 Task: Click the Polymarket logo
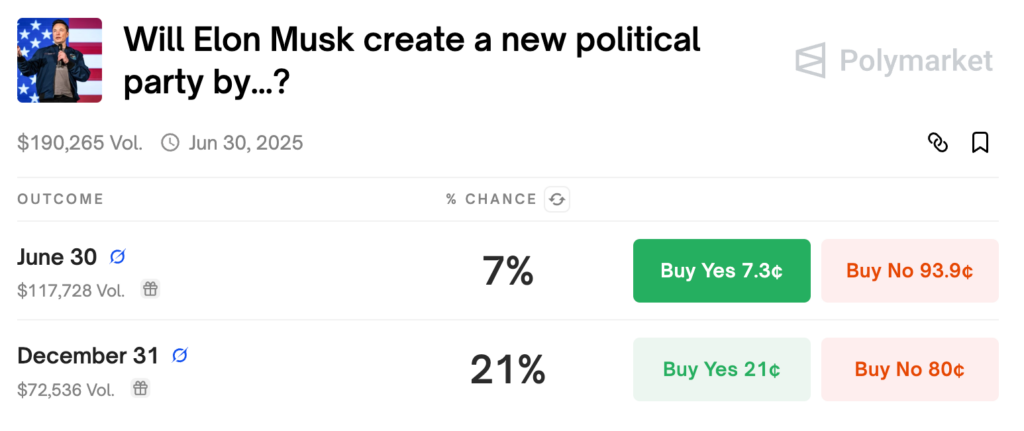(894, 61)
